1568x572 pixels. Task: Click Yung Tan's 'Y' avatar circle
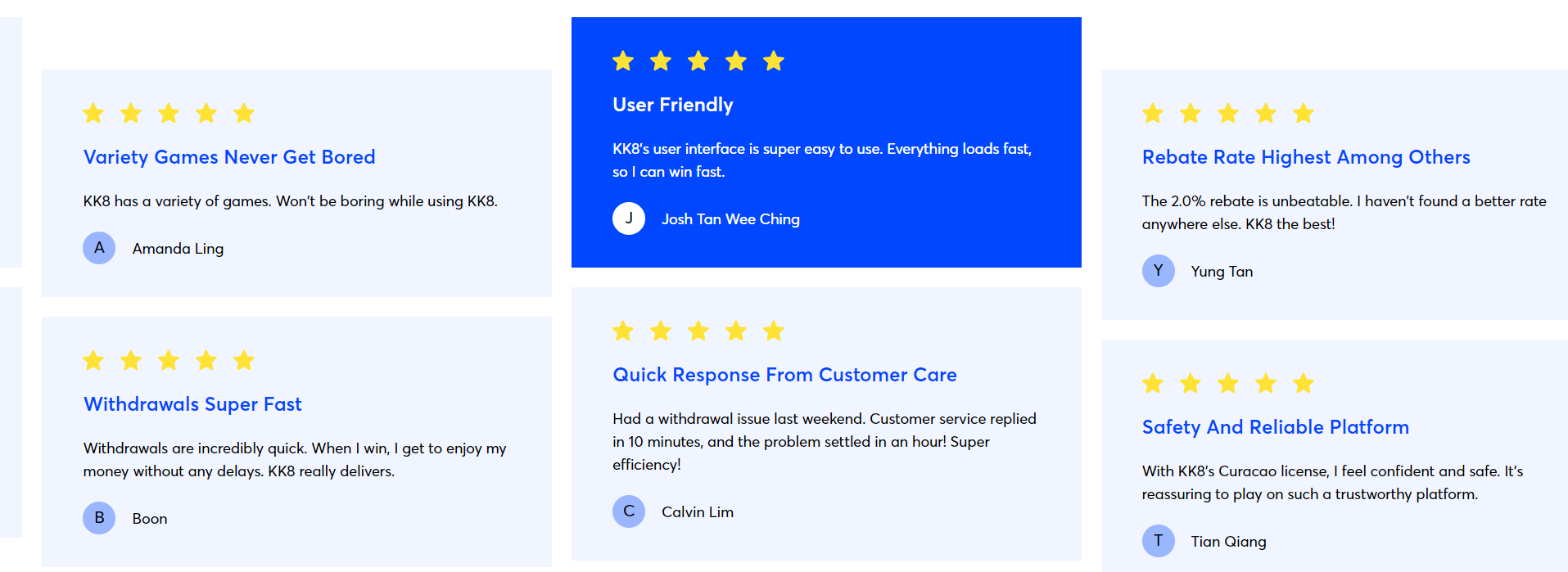1159,271
